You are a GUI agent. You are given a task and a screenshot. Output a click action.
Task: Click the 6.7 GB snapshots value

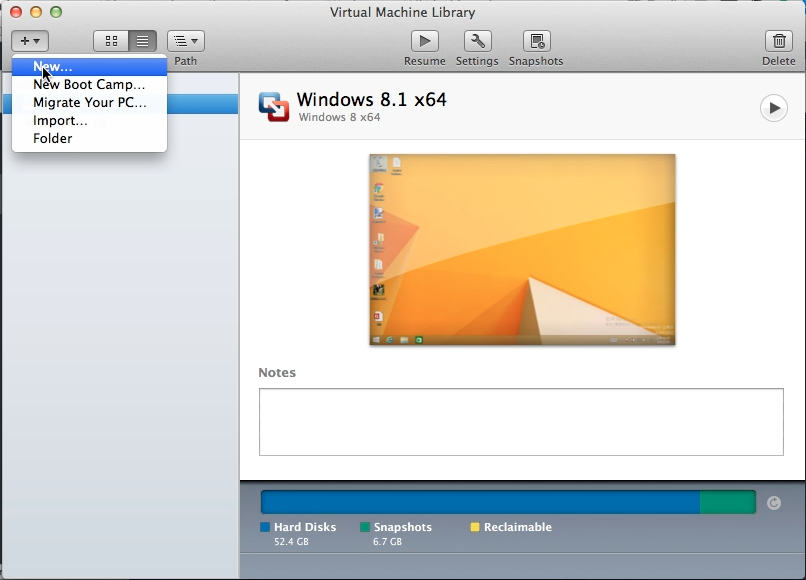(x=388, y=541)
